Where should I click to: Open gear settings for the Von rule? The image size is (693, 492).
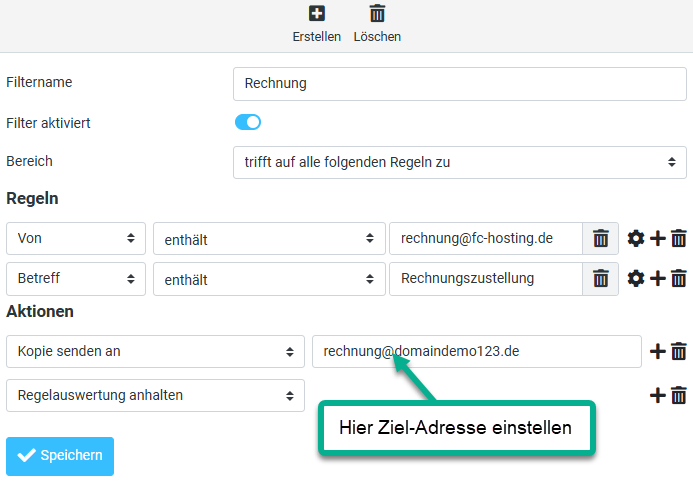(x=635, y=238)
